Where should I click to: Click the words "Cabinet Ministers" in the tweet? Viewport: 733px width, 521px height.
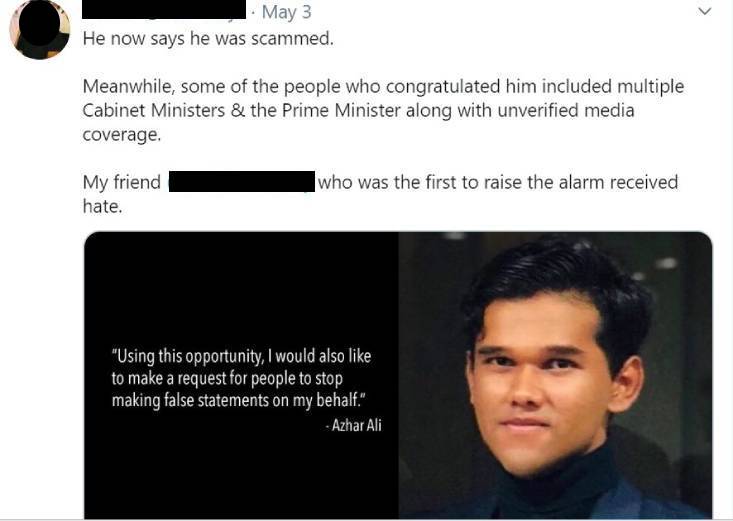(153, 111)
